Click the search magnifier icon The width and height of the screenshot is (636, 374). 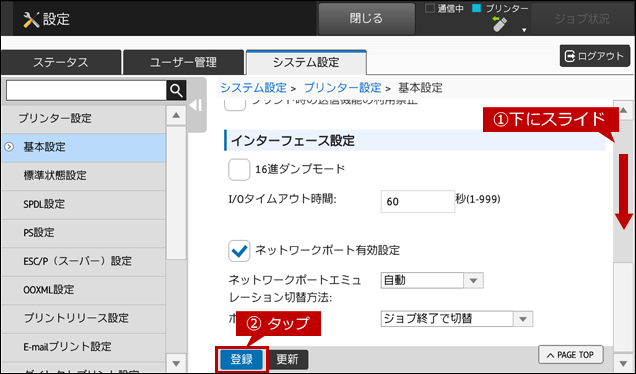coord(176,90)
